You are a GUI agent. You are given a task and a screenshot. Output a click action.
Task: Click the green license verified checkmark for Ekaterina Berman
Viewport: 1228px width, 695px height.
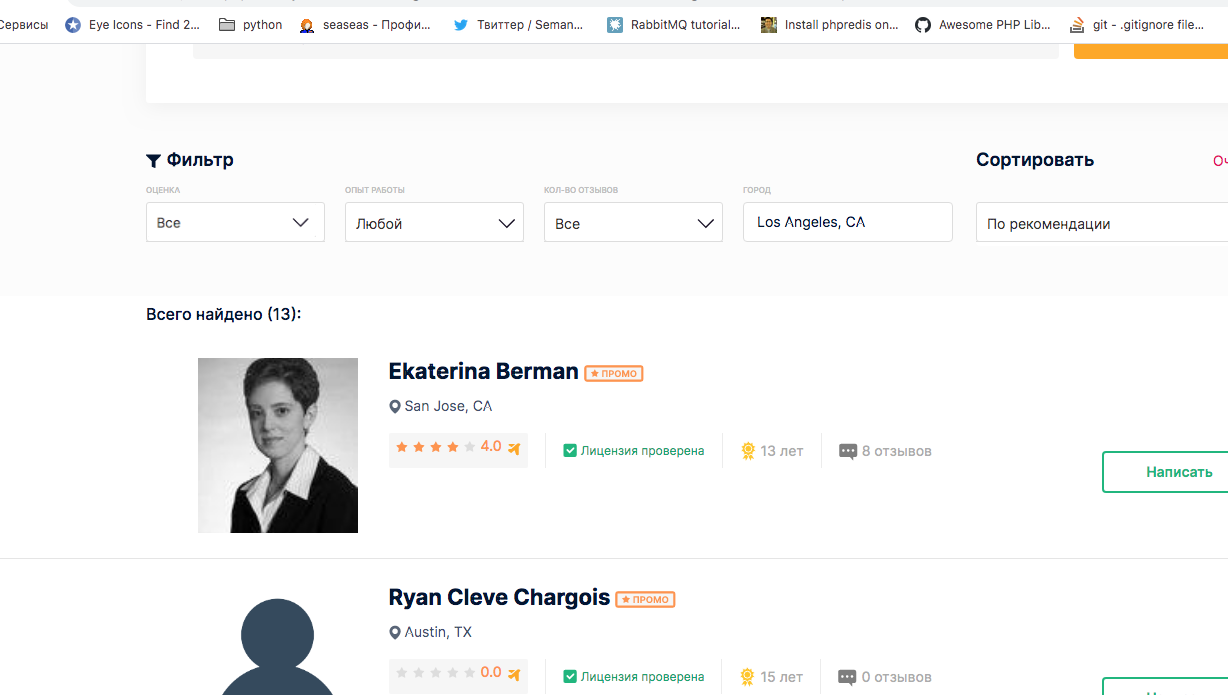click(x=570, y=451)
